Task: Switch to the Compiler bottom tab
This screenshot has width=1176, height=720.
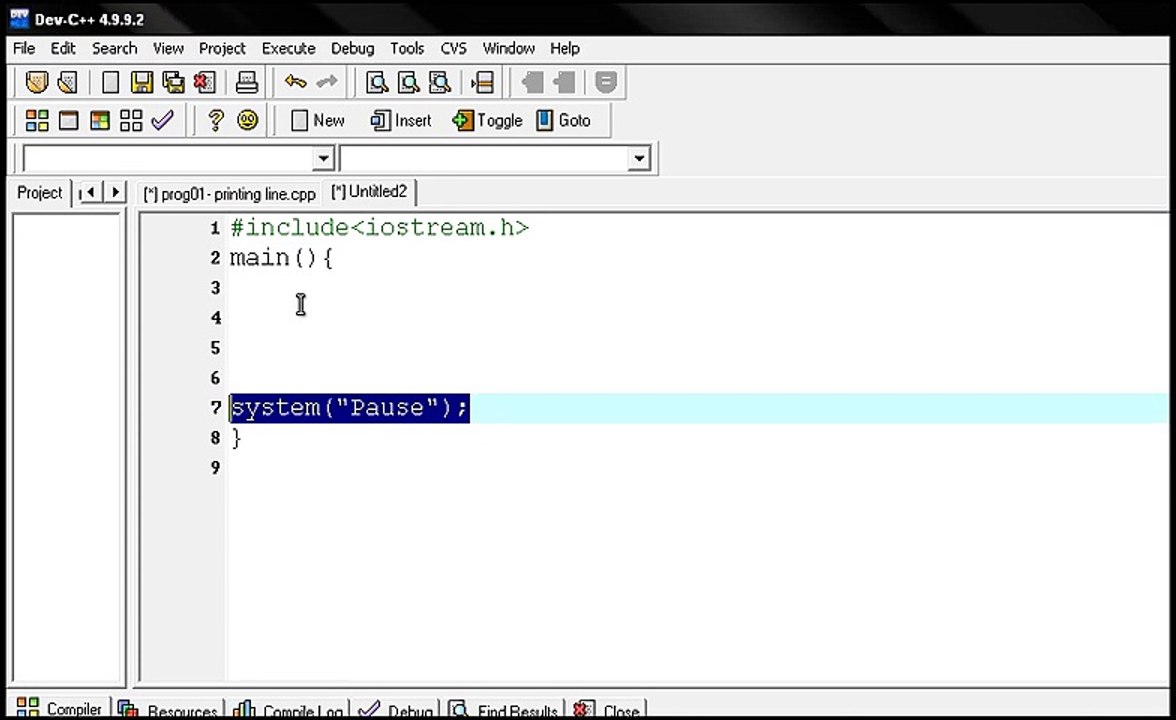Action: point(60,709)
